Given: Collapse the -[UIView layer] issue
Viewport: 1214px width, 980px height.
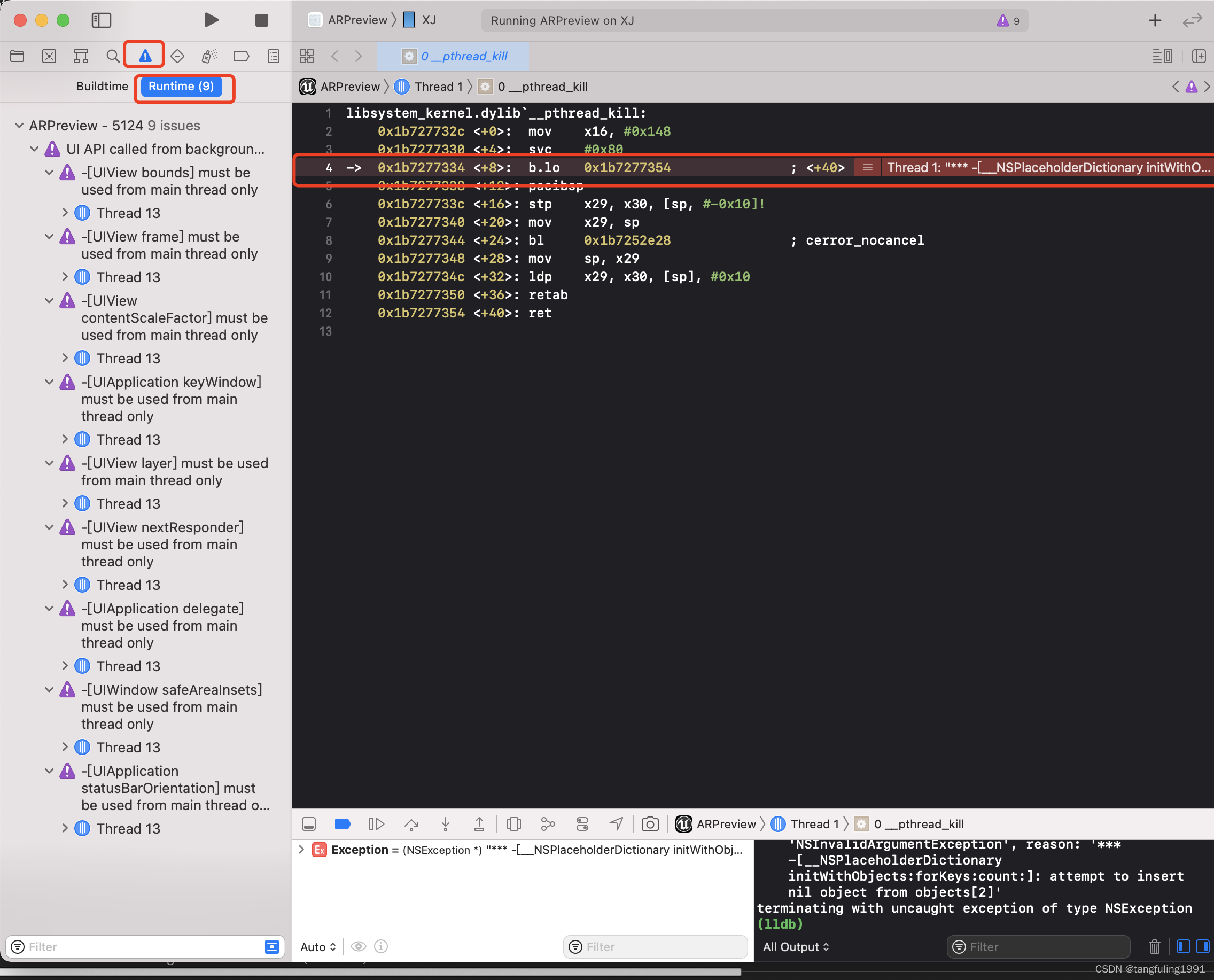Looking at the screenshot, I should tap(50, 463).
